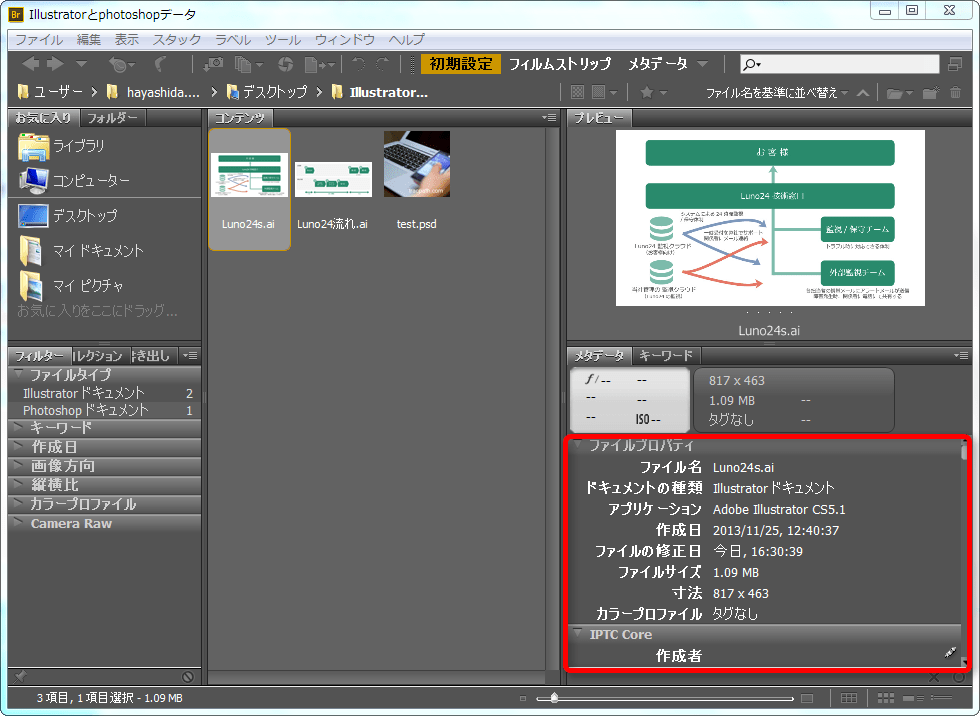Viewport: 980px width, 716px height.
Task: Open the ファイル名を基準に並べ替え sort dropdown
Action: pos(777,92)
